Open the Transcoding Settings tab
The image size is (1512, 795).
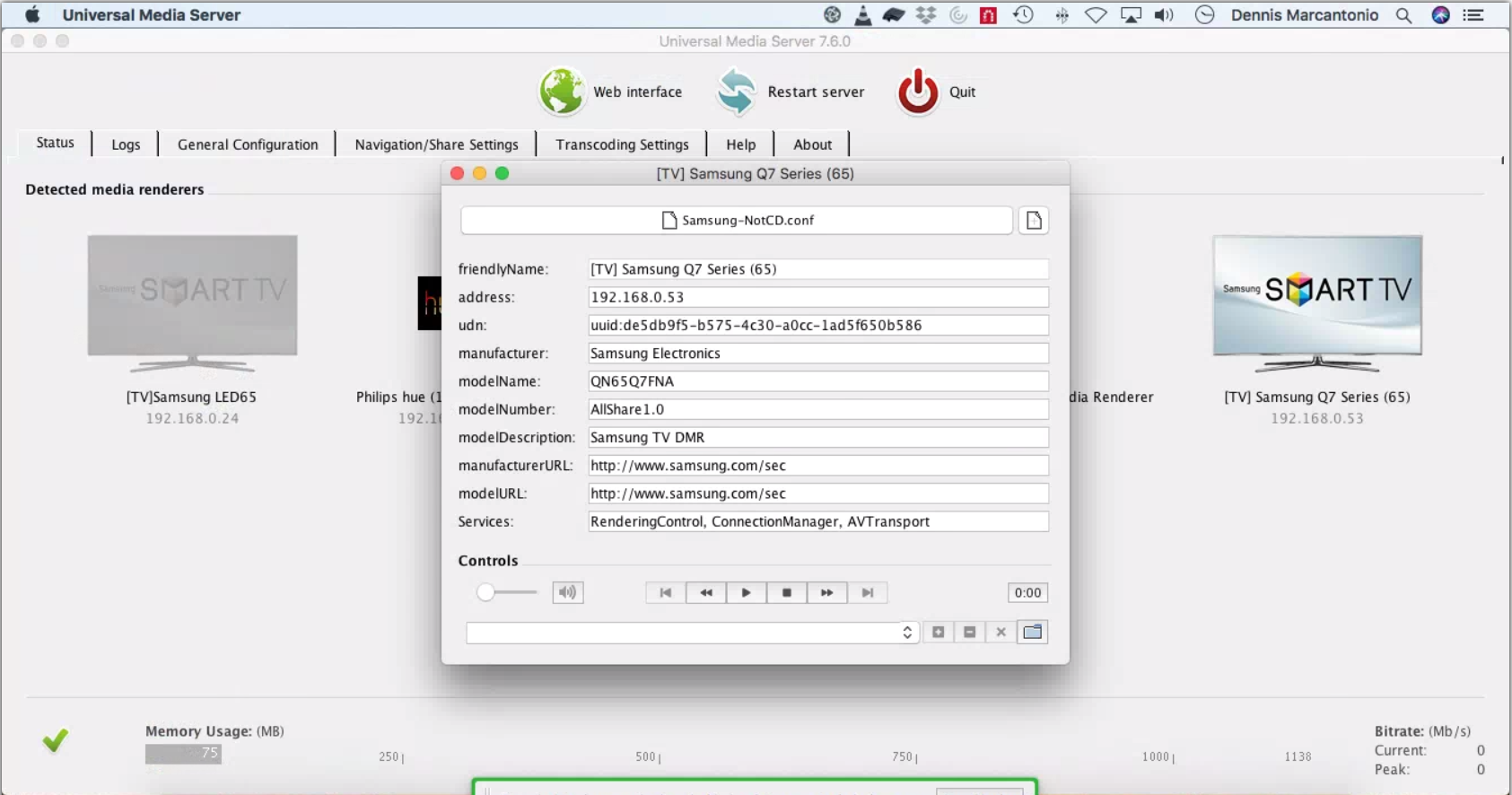point(622,144)
